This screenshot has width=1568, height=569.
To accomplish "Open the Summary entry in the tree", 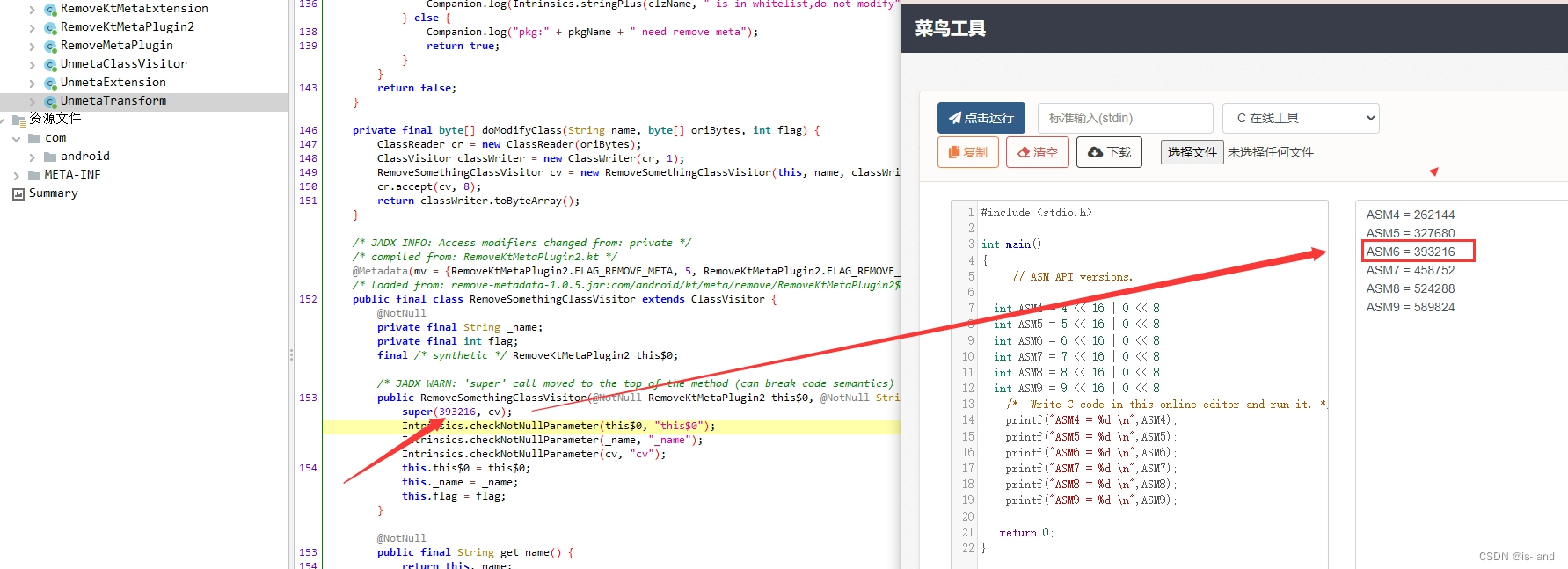I will 54,193.
